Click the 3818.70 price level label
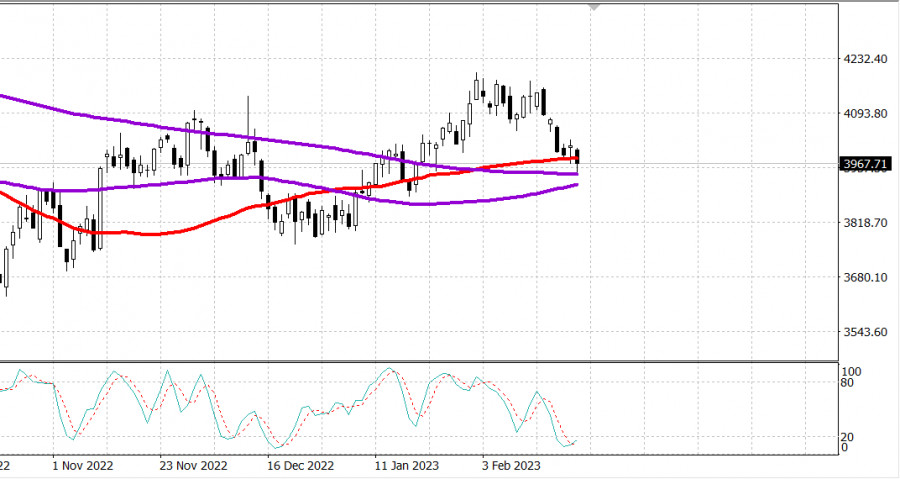Viewport: 900px width, 479px height. (x=866, y=223)
